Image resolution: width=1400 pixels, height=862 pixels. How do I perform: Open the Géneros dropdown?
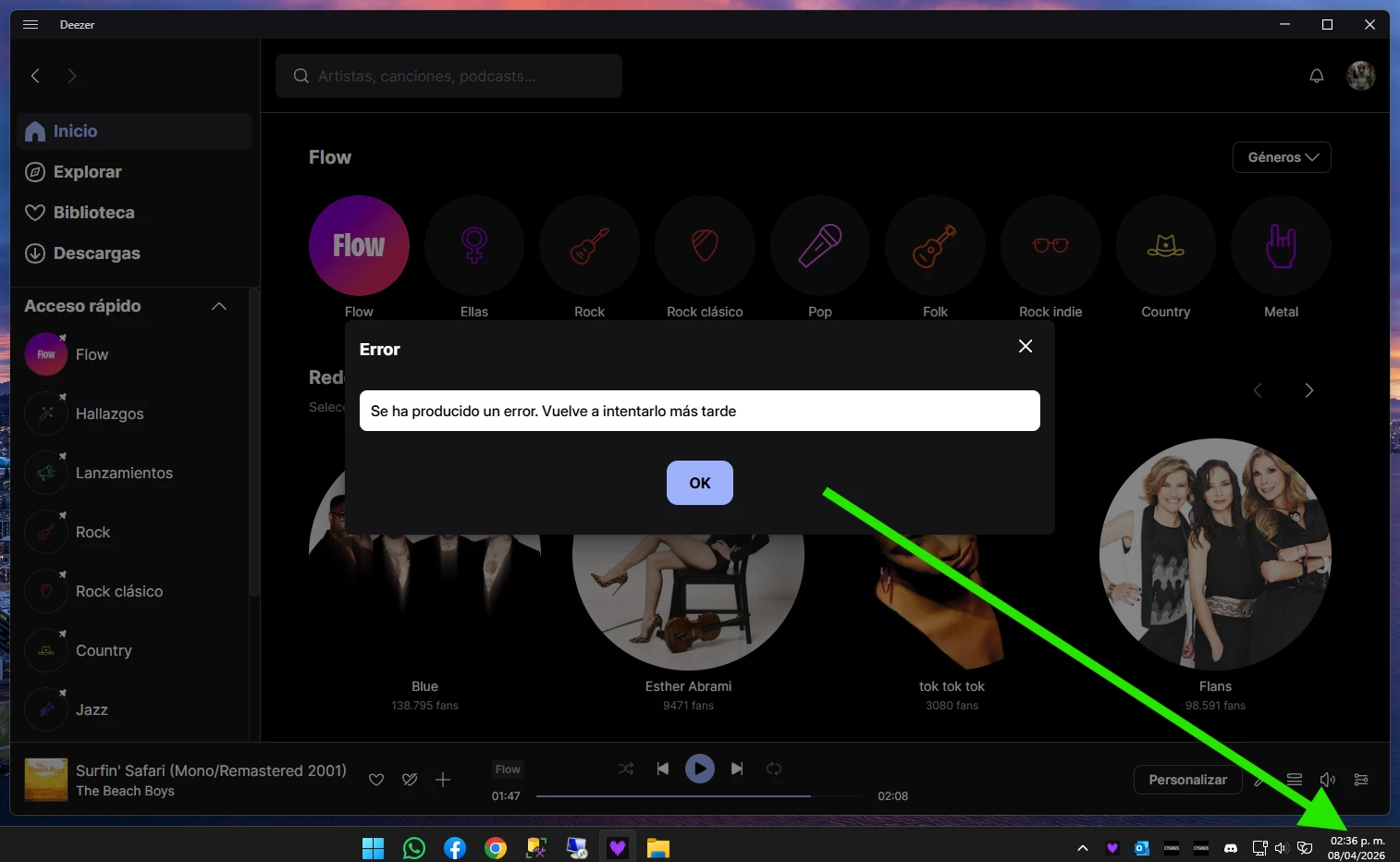pyautogui.click(x=1282, y=157)
